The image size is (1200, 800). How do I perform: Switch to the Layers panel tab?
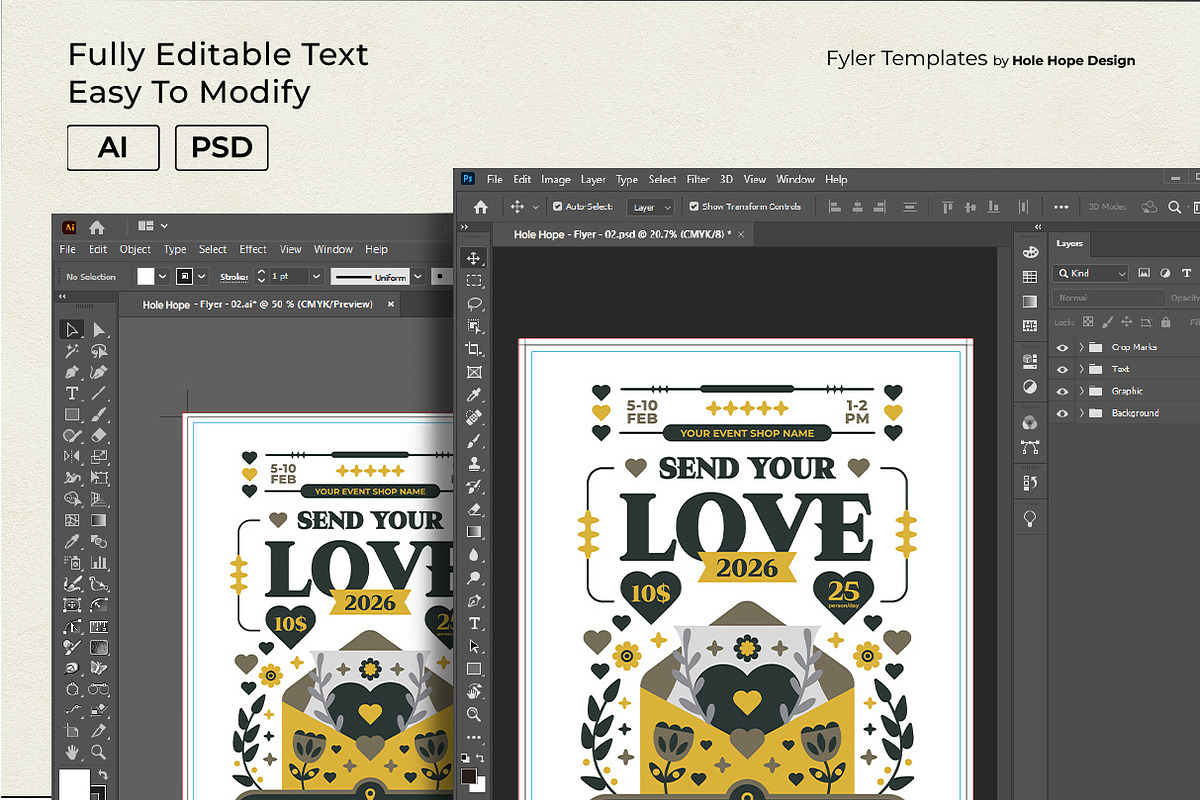tap(1070, 243)
